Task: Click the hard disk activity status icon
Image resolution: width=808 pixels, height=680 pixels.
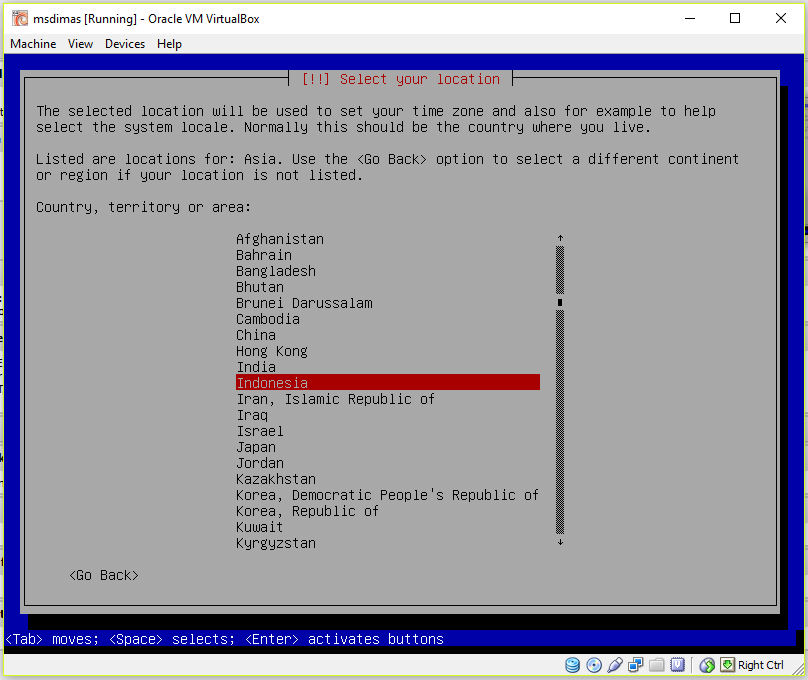Action: pyautogui.click(x=573, y=665)
